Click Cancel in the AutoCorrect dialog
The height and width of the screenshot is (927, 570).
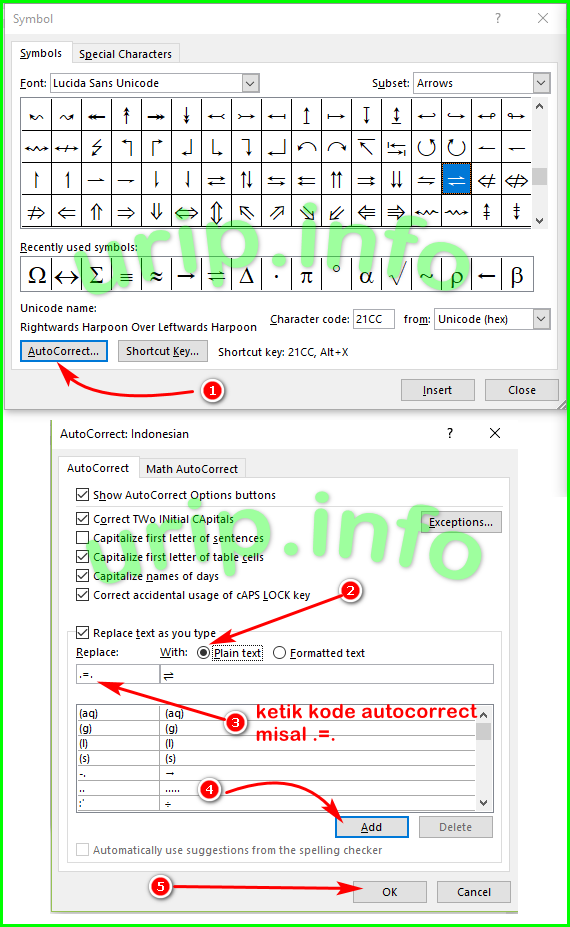pos(474,892)
